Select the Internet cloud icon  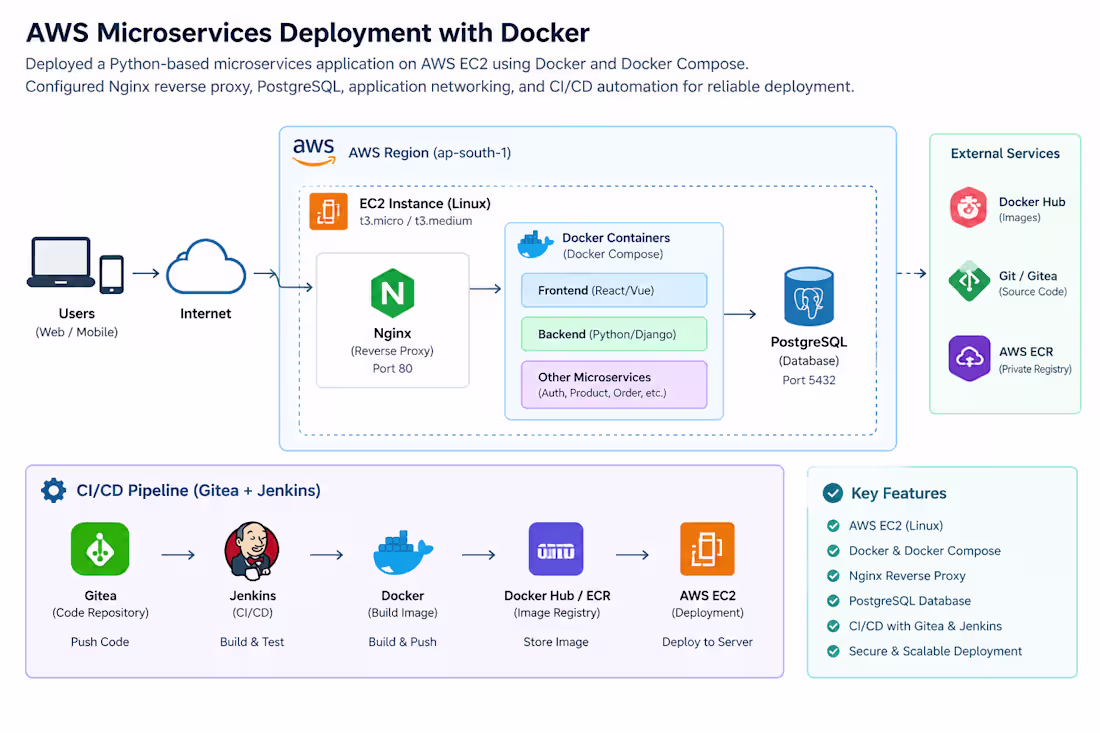click(206, 267)
